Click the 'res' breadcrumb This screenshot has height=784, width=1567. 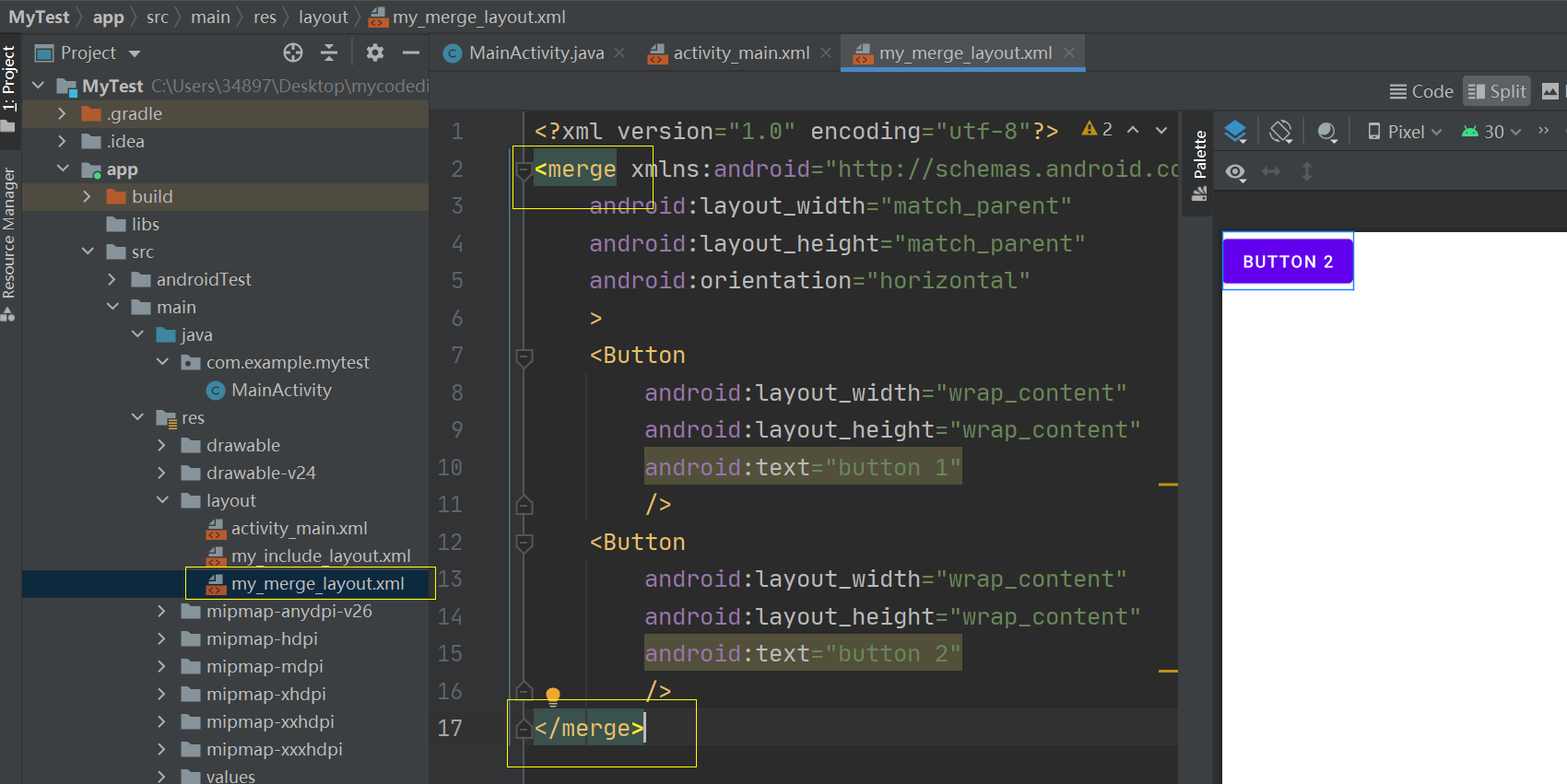(265, 17)
